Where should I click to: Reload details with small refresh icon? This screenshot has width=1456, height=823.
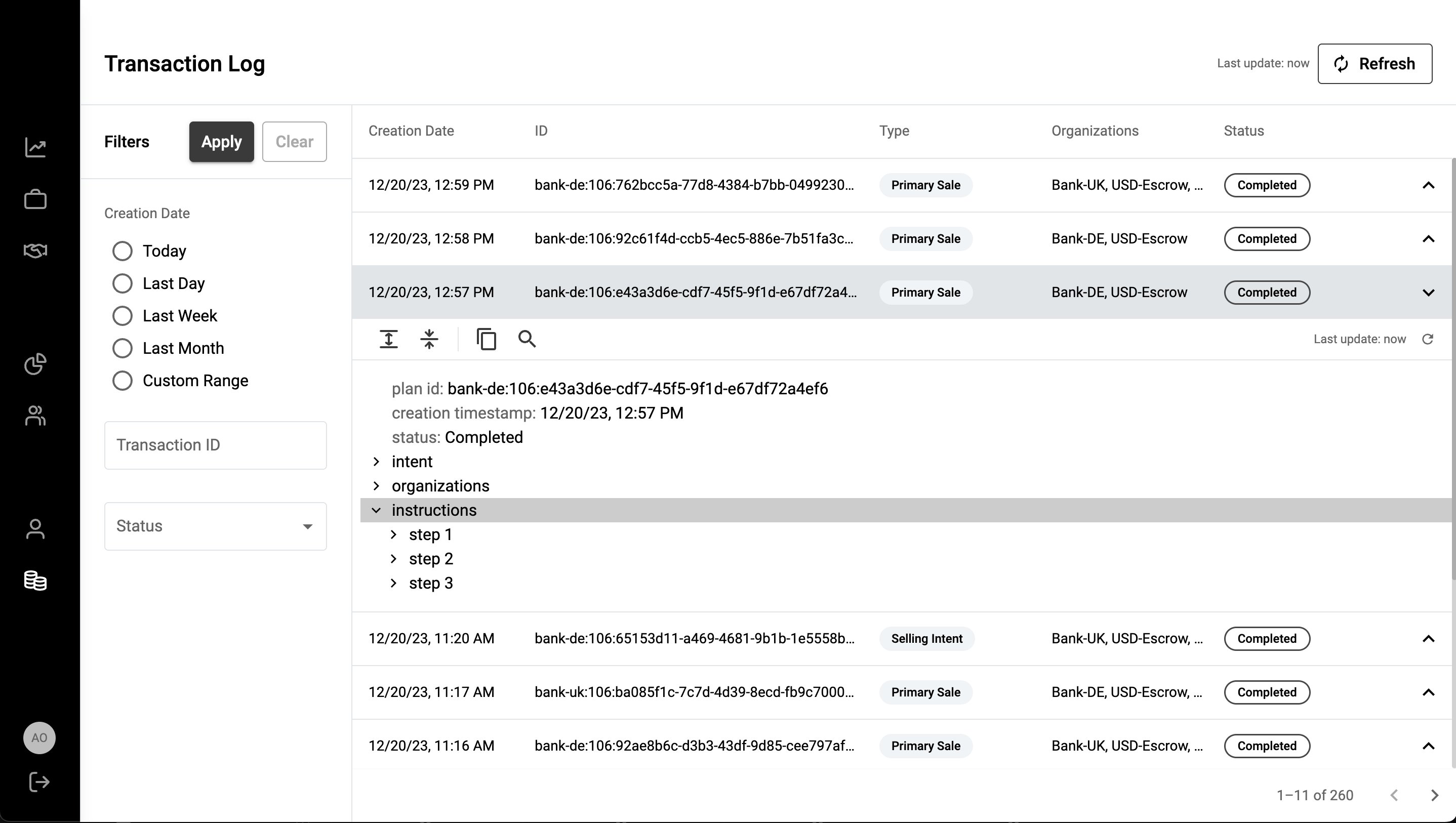point(1428,339)
